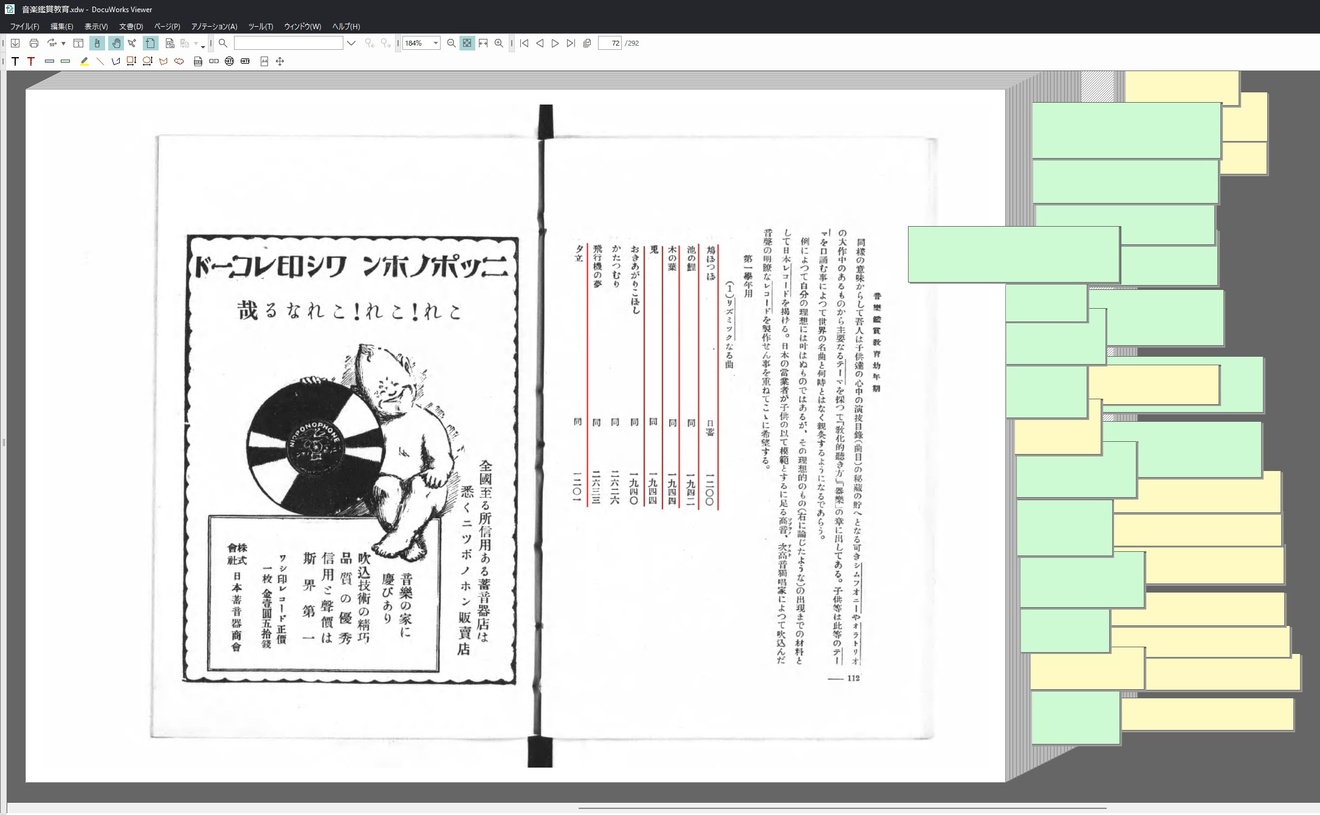The width and height of the screenshot is (1320, 815).
Task: Go to the previous page
Action: click(x=540, y=43)
